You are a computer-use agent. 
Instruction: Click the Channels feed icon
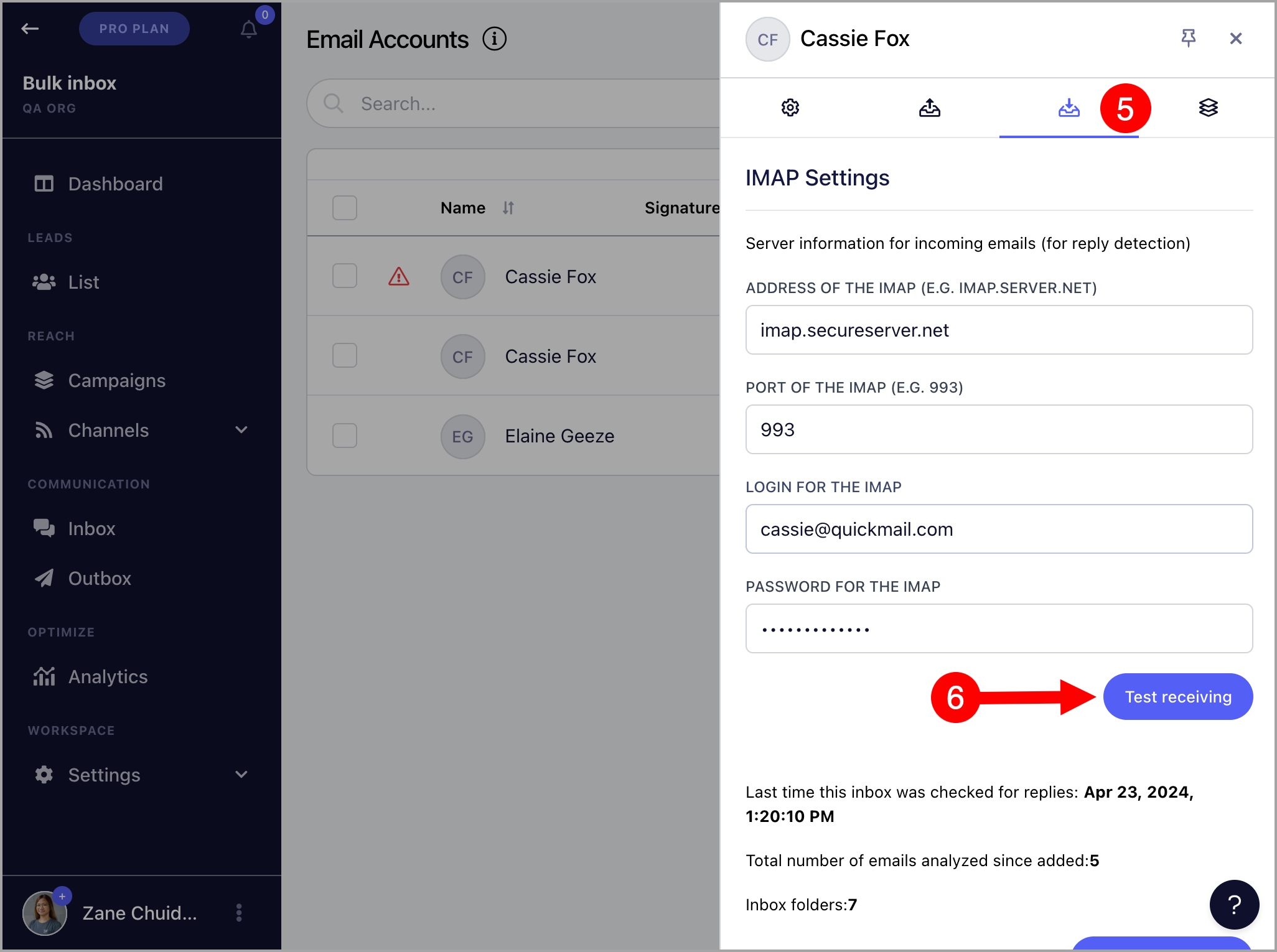(x=44, y=430)
